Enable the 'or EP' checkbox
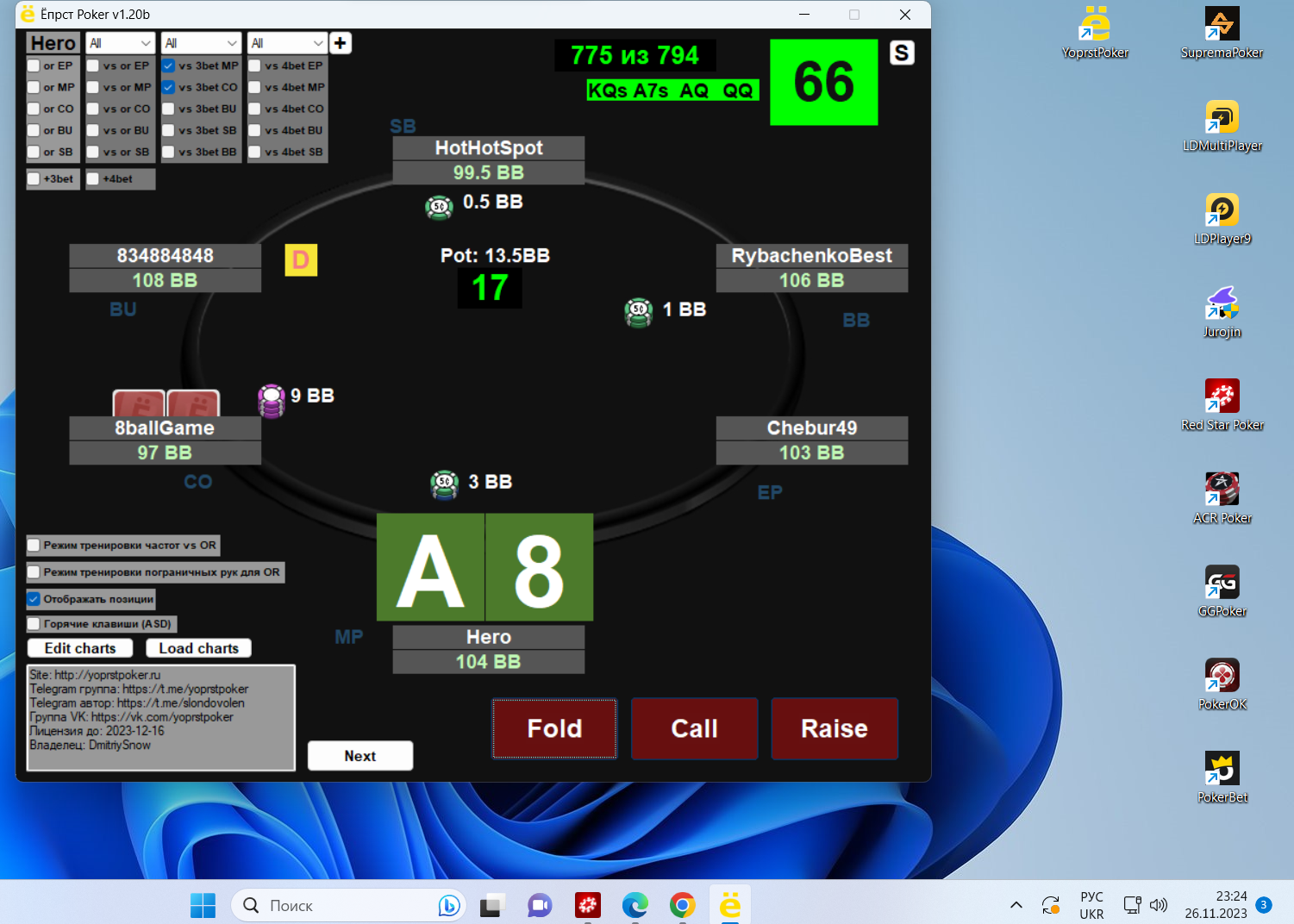This screenshot has width=1294, height=924. (34, 66)
